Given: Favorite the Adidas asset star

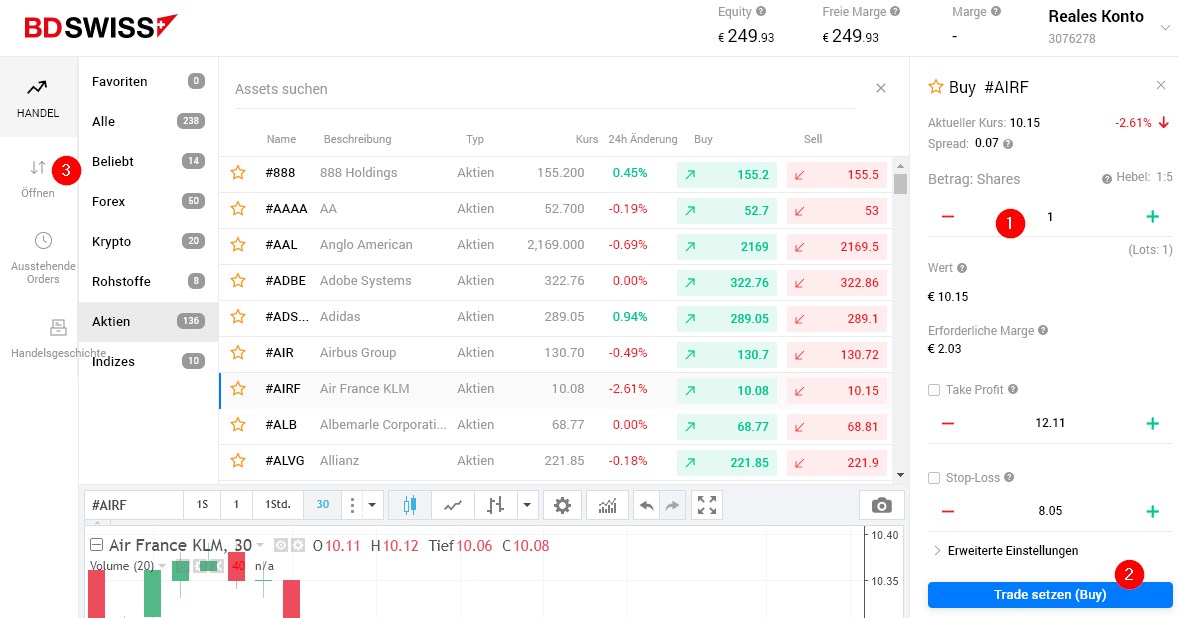Looking at the screenshot, I should tap(238, 317).
